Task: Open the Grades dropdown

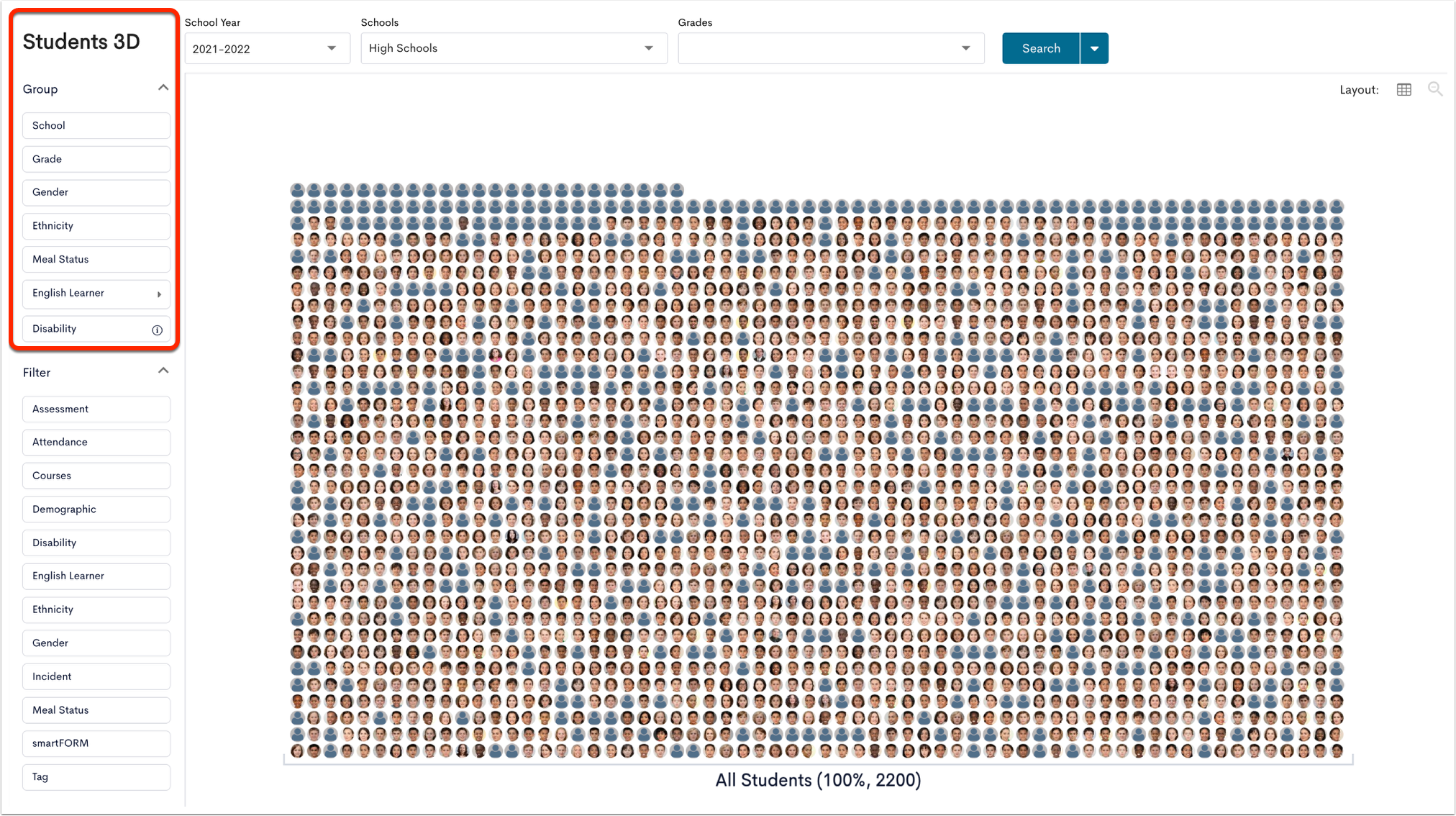Action: point(831,48)
